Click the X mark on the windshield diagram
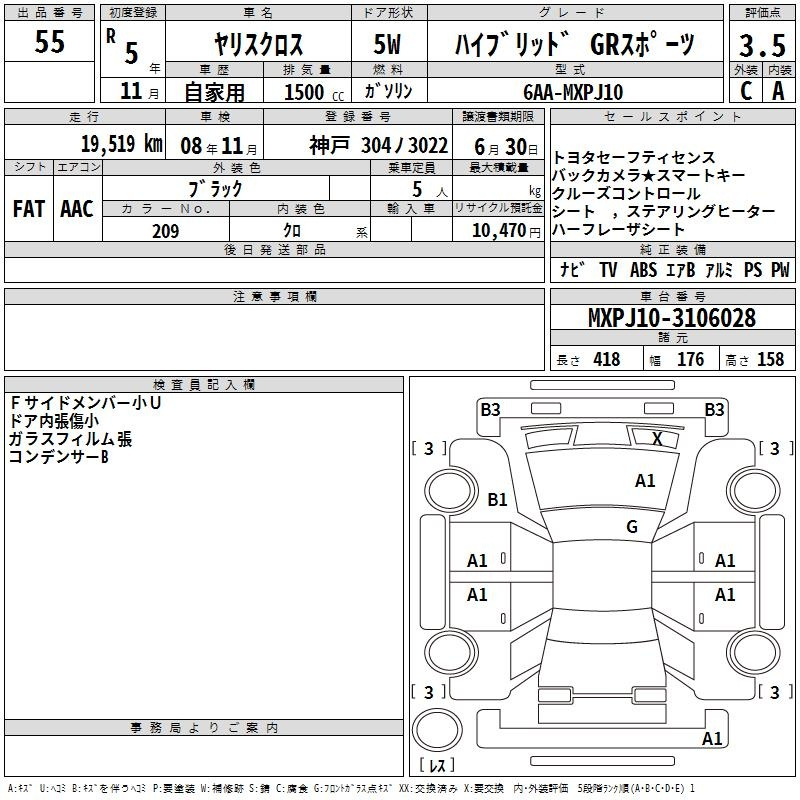800x800 pixels. coord(657,438)
